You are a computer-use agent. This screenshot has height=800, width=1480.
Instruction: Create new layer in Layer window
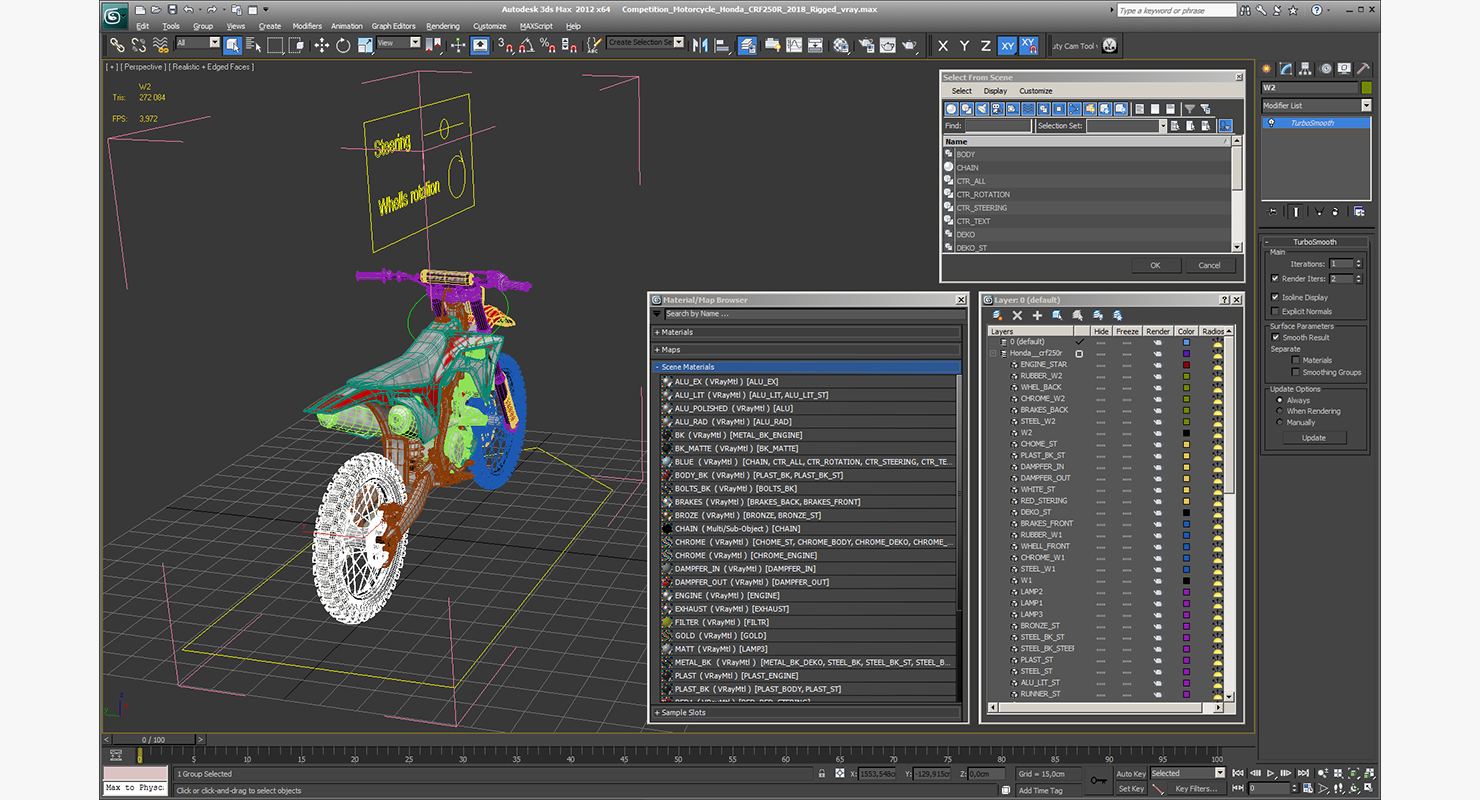[x=997, y=315]
